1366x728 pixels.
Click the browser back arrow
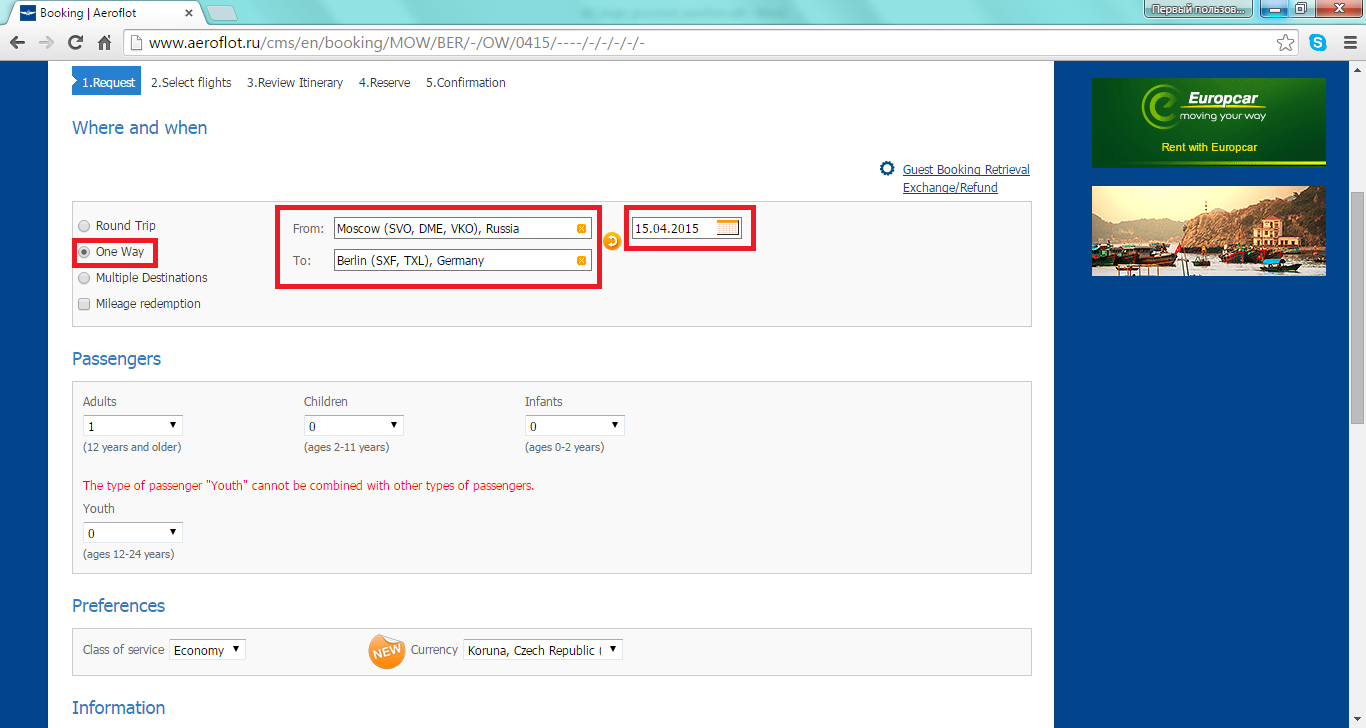16,43
